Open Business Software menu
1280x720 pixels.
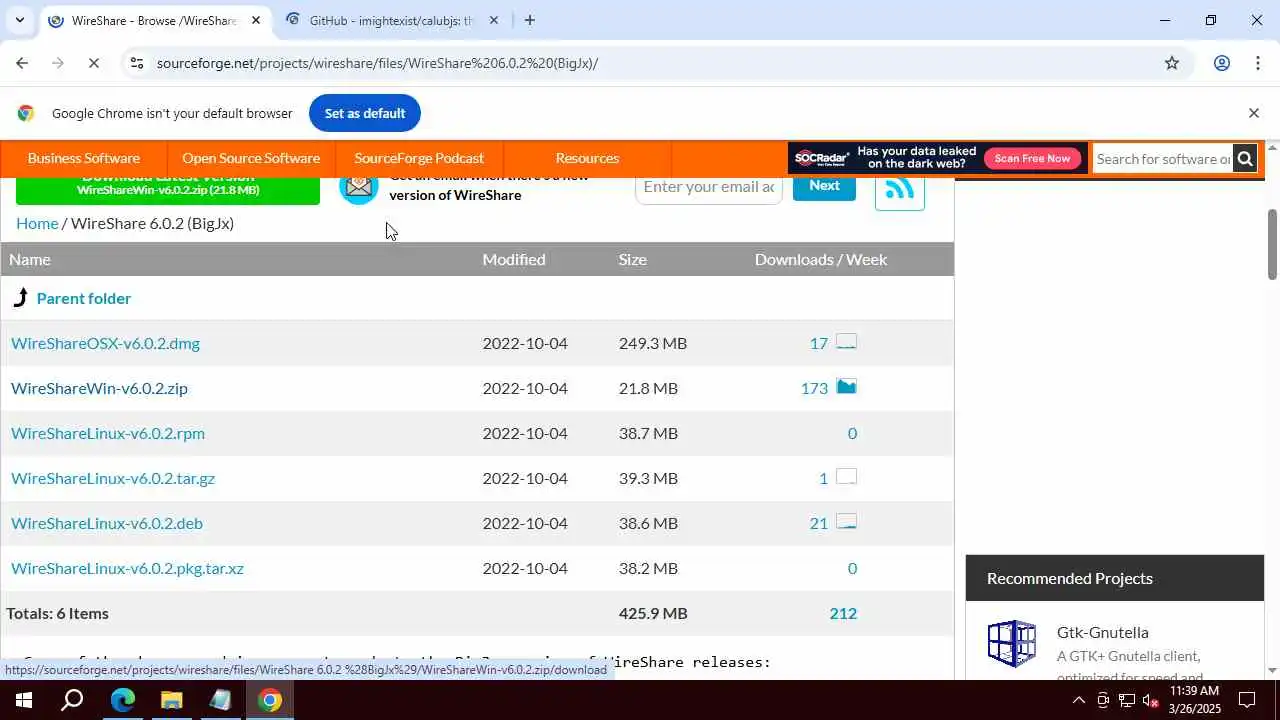click(84, 158)
